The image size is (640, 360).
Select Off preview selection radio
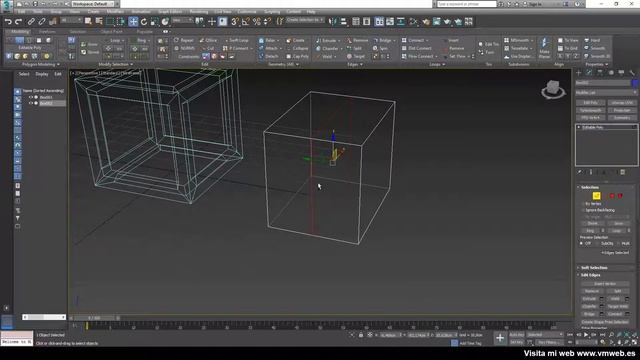click(582, 243)
